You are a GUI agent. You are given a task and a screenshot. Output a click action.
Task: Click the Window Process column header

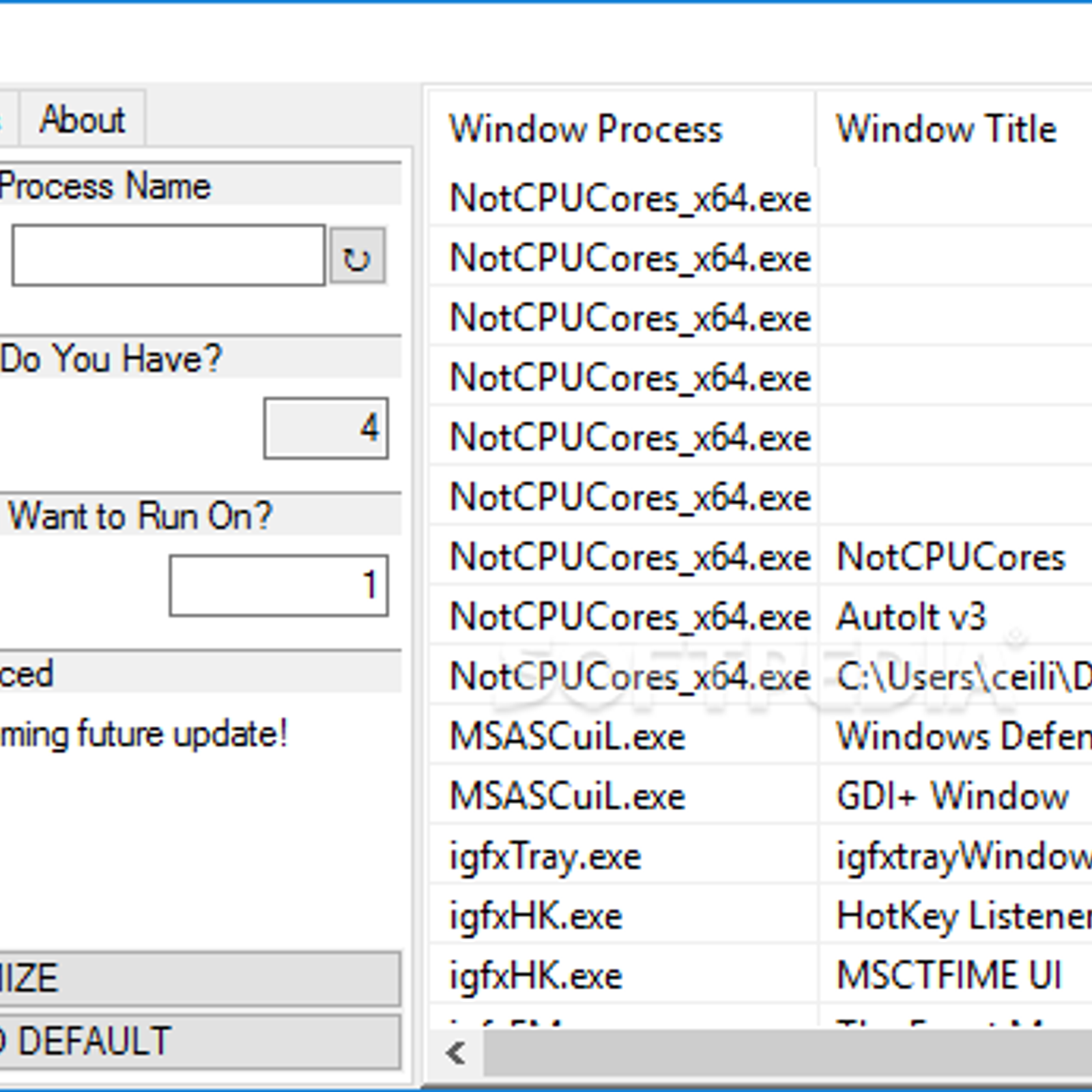click(621, 129)
